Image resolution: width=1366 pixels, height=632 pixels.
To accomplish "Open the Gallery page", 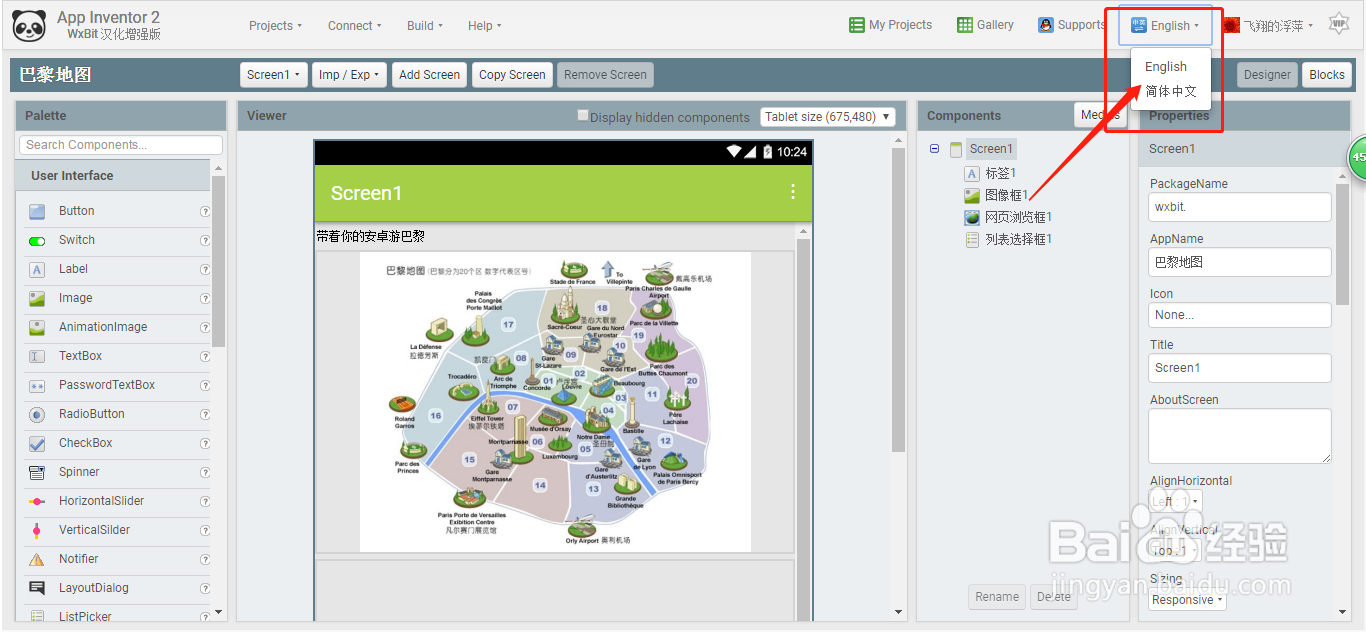I will (x=985, y=25).
